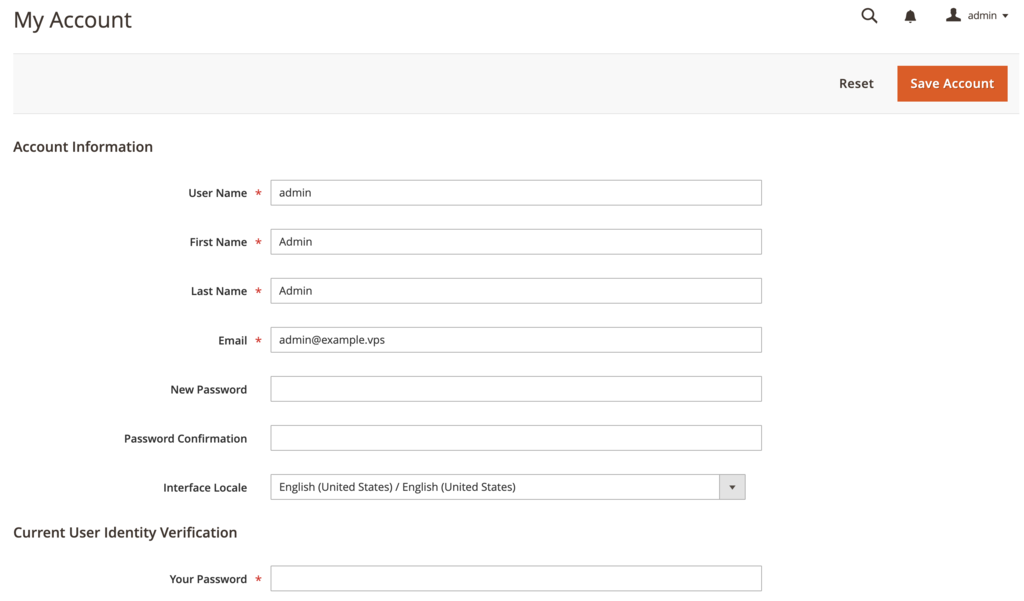Open the Interface Locale dropdown arrow
Image resolution: width=1024 pixels, height=601 pixels.
coord(731,487)
